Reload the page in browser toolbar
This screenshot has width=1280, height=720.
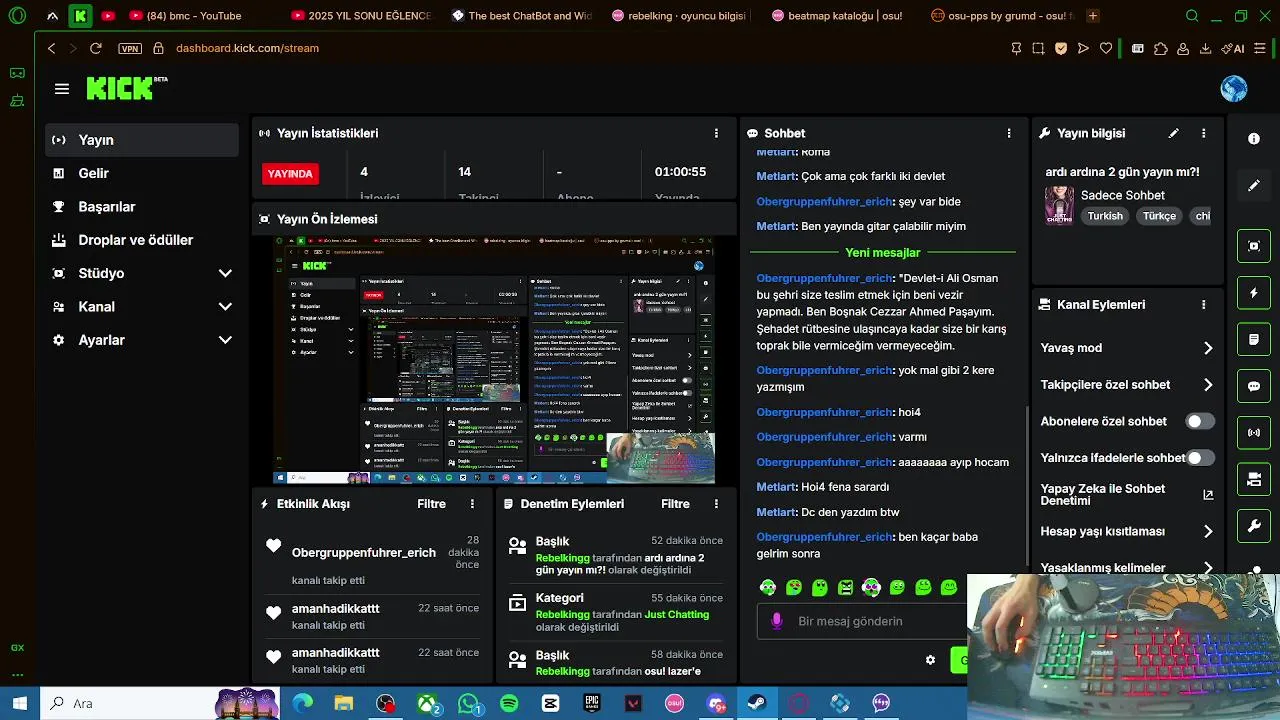(96, 48)
